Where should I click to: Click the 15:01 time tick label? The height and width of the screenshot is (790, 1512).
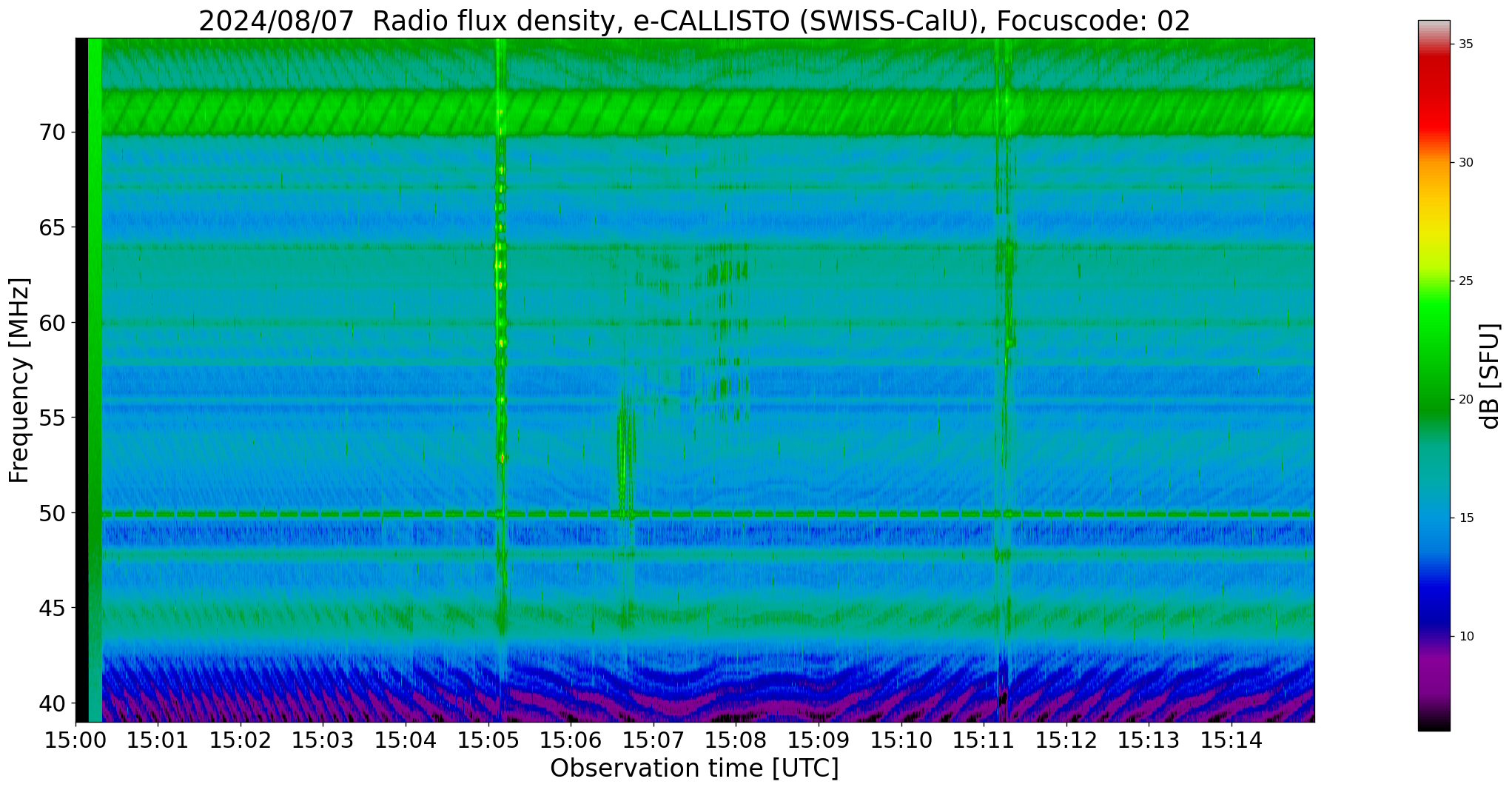158,740
